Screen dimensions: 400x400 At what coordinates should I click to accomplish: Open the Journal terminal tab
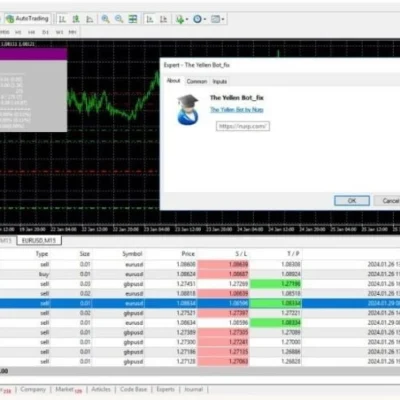193,389
